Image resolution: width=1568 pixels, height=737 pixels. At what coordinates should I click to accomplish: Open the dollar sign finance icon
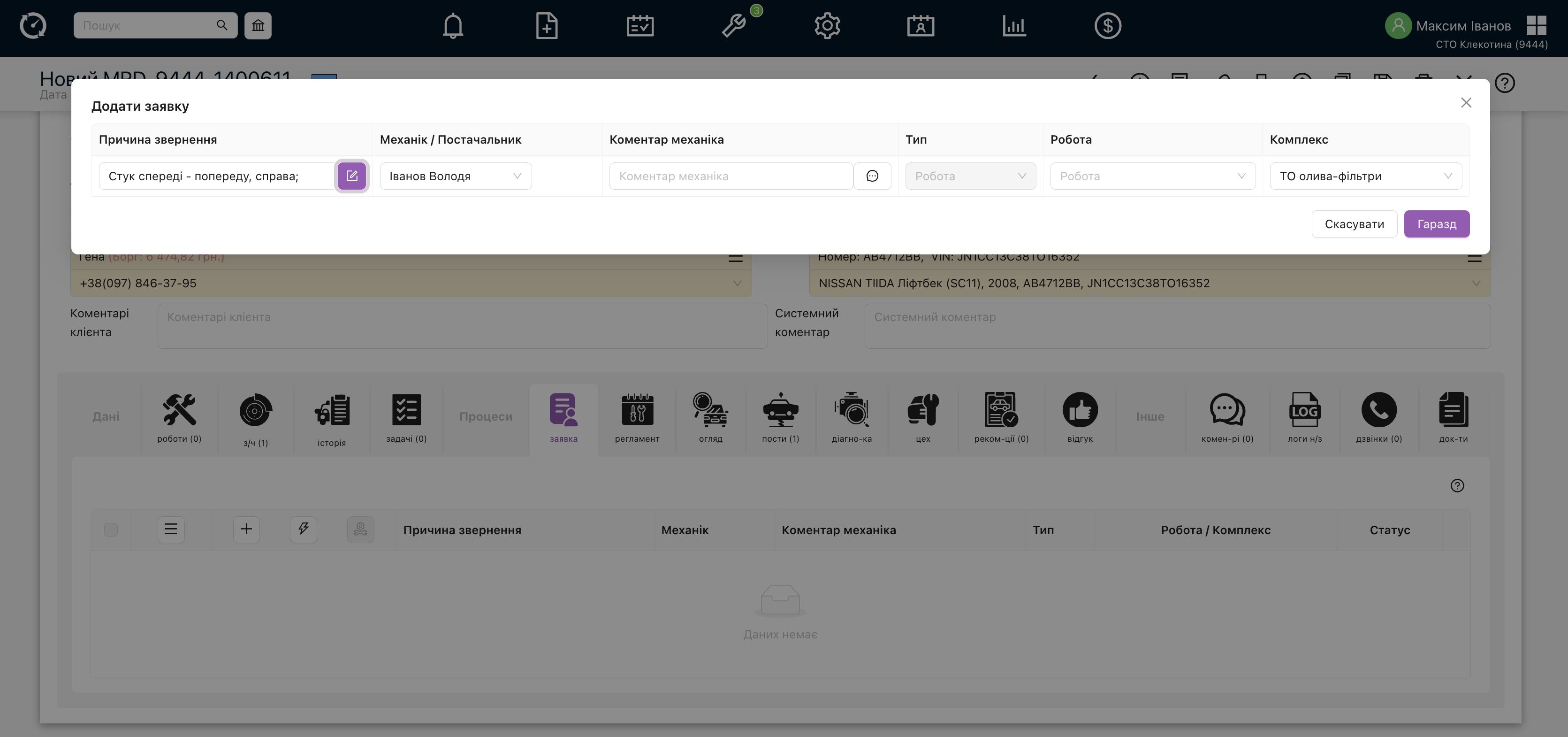(x=1107, y=25)
